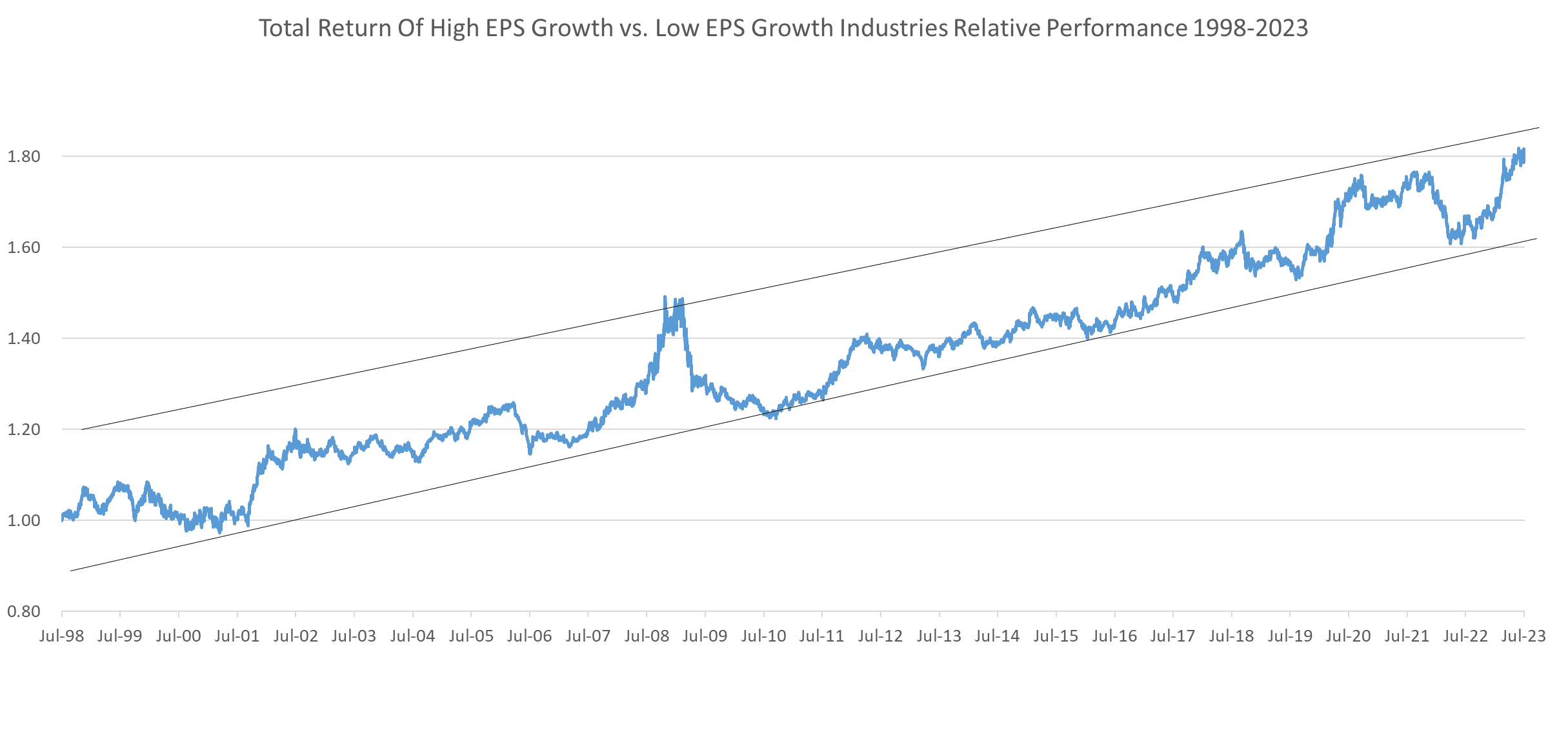The image size is (1568, 750).
Task: Click the chart title text
Action: click(783, 28)
